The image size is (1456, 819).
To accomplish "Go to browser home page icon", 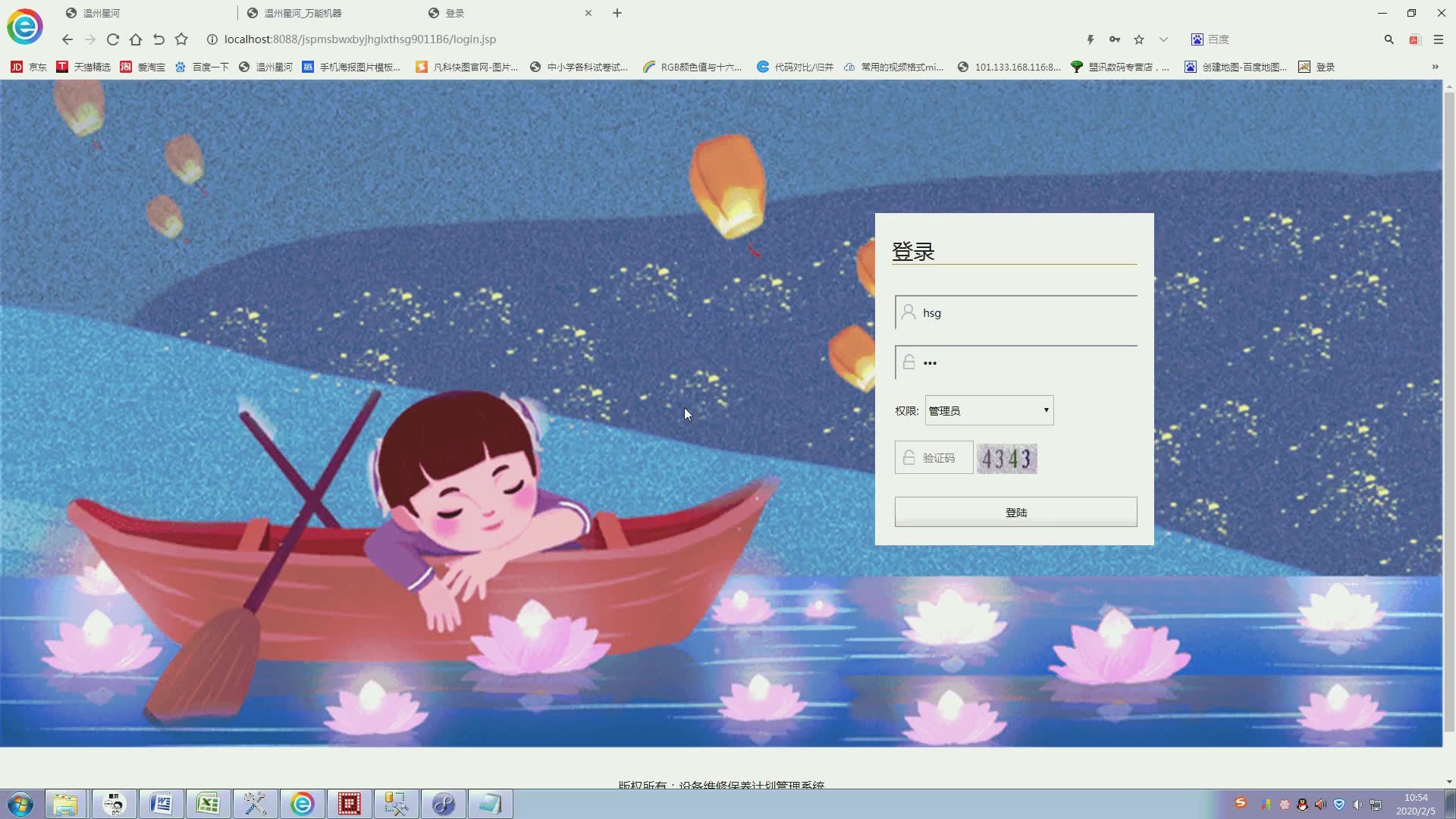I will pyautogui.click(x=136, y=39).
